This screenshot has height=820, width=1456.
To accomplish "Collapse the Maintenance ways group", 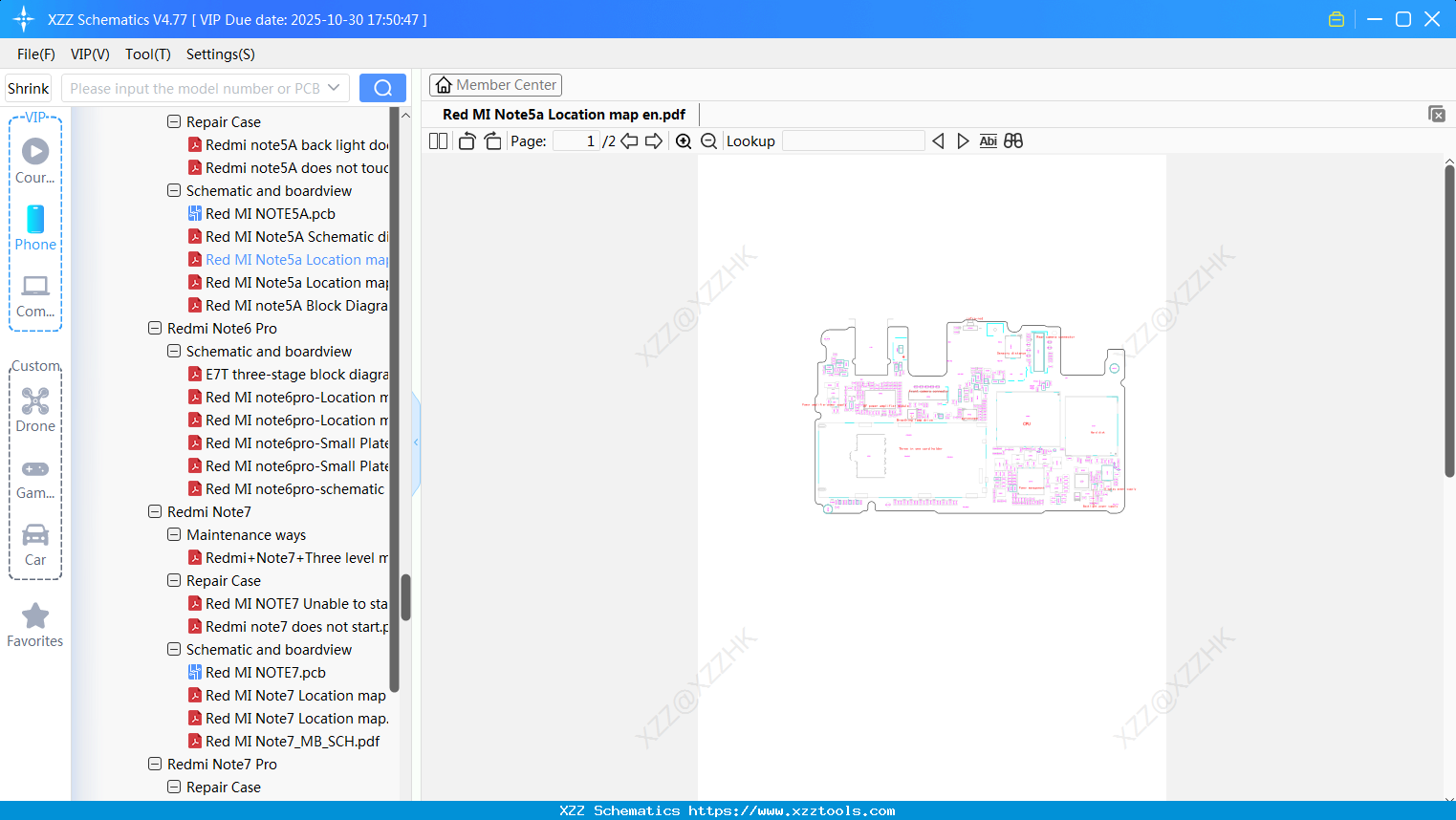I will click(174, 534).
